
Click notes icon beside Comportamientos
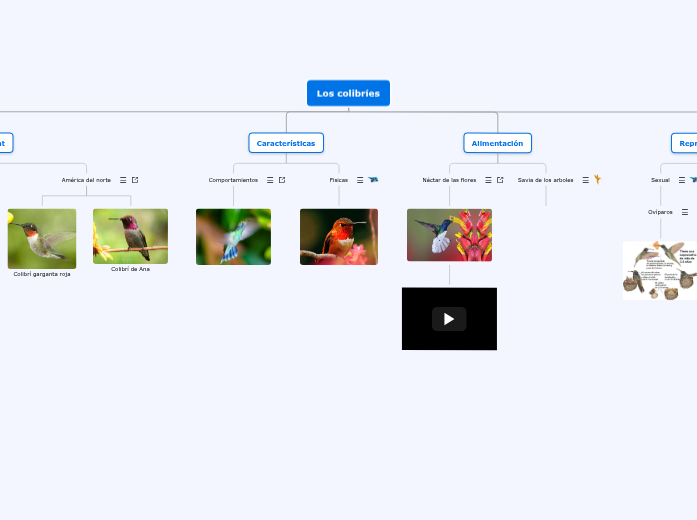coord(270,180)
